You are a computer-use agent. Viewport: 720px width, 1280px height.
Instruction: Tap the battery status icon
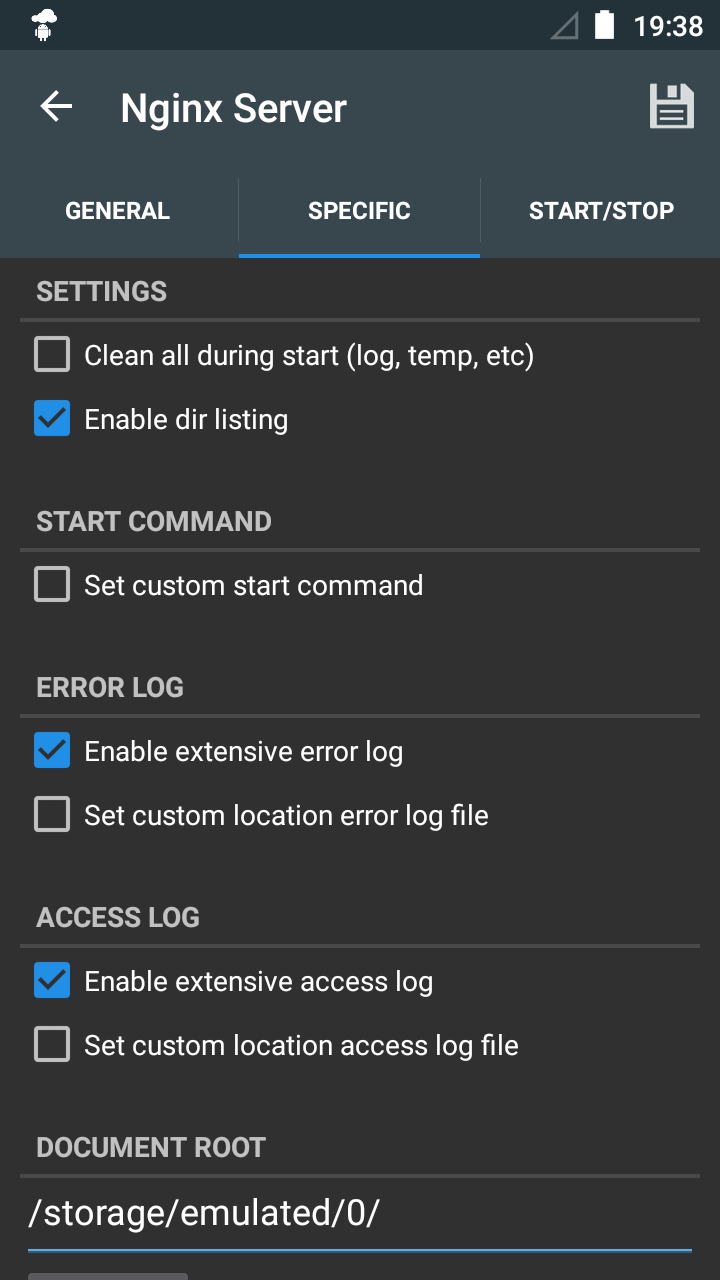coord(604,25)
